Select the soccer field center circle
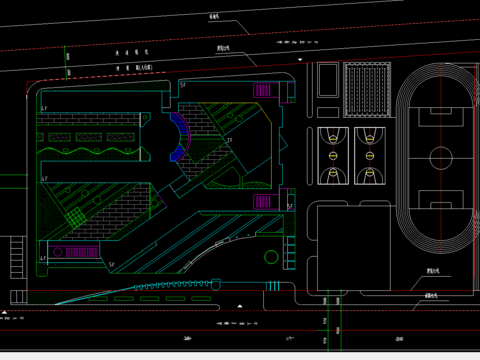 441,158
